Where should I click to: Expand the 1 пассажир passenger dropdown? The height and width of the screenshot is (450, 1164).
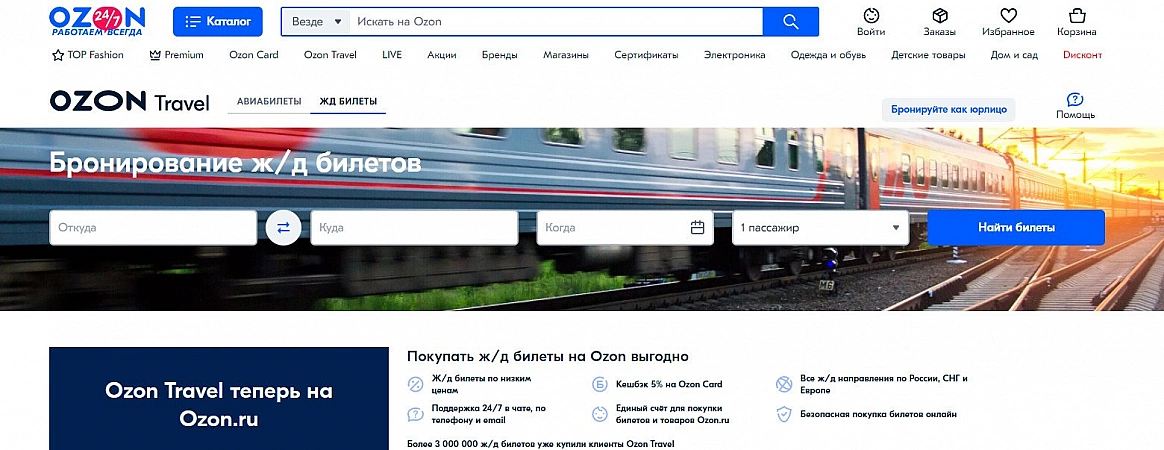[820, 228]
